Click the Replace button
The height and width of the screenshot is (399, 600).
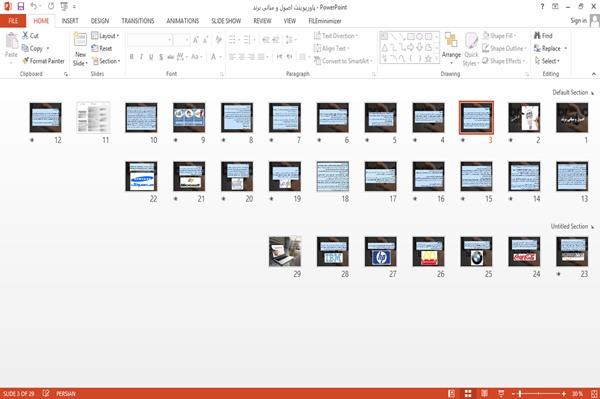(550, 48)
